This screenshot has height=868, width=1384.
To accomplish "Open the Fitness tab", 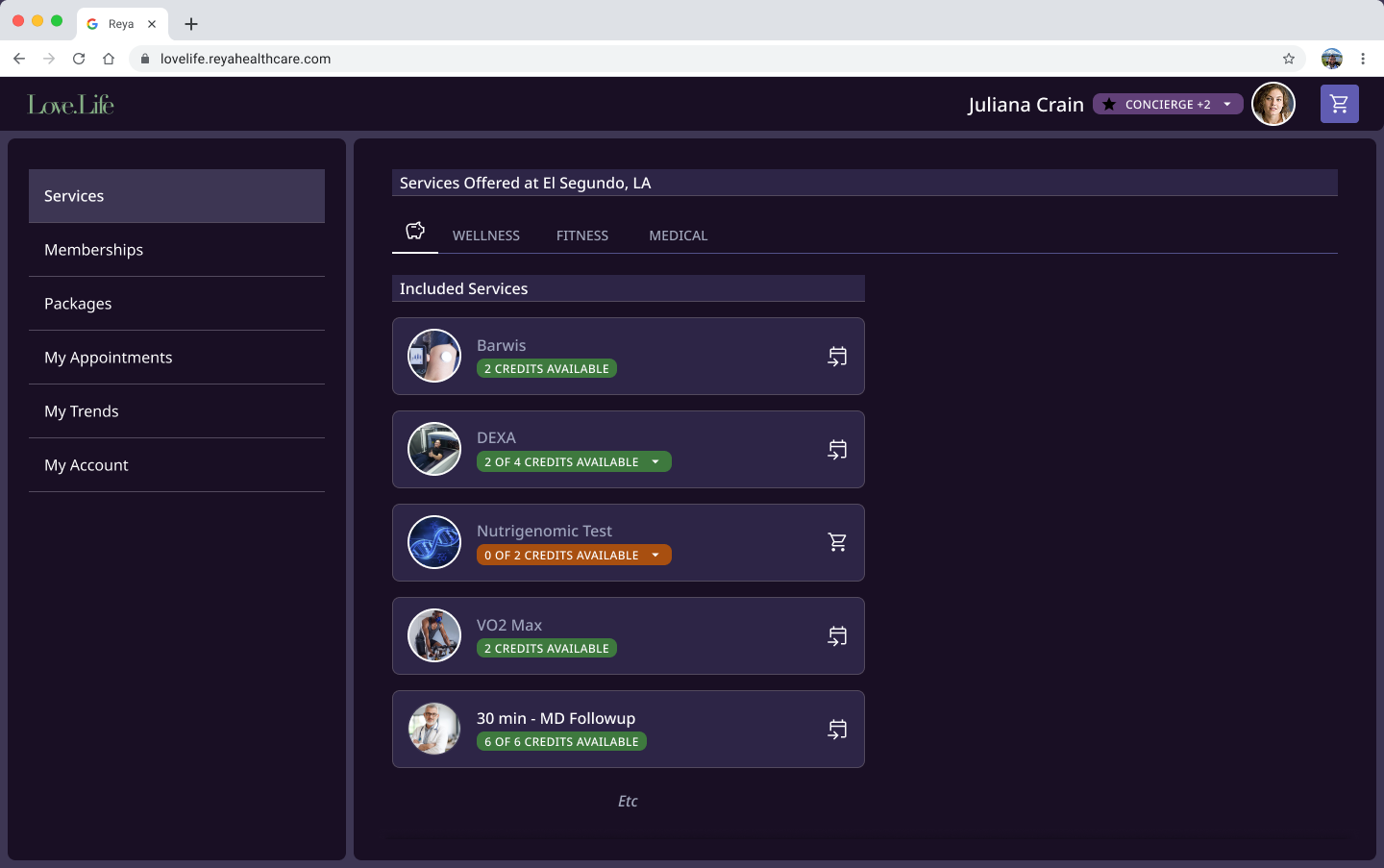I will pos(582,236).
